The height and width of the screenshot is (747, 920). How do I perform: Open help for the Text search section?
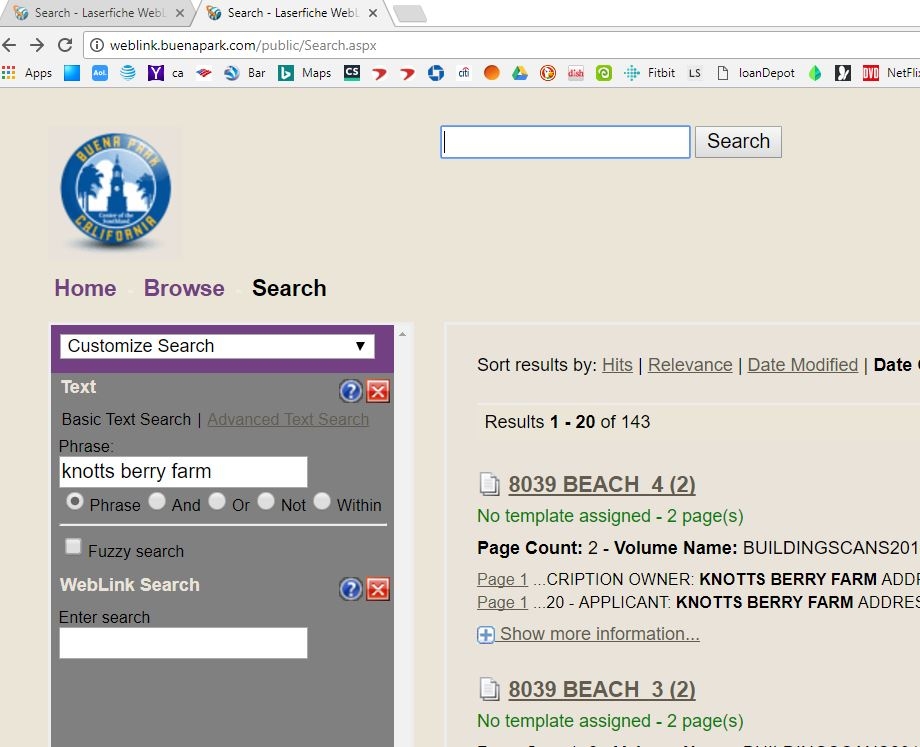pyautogui.click(x=351, y=391)
